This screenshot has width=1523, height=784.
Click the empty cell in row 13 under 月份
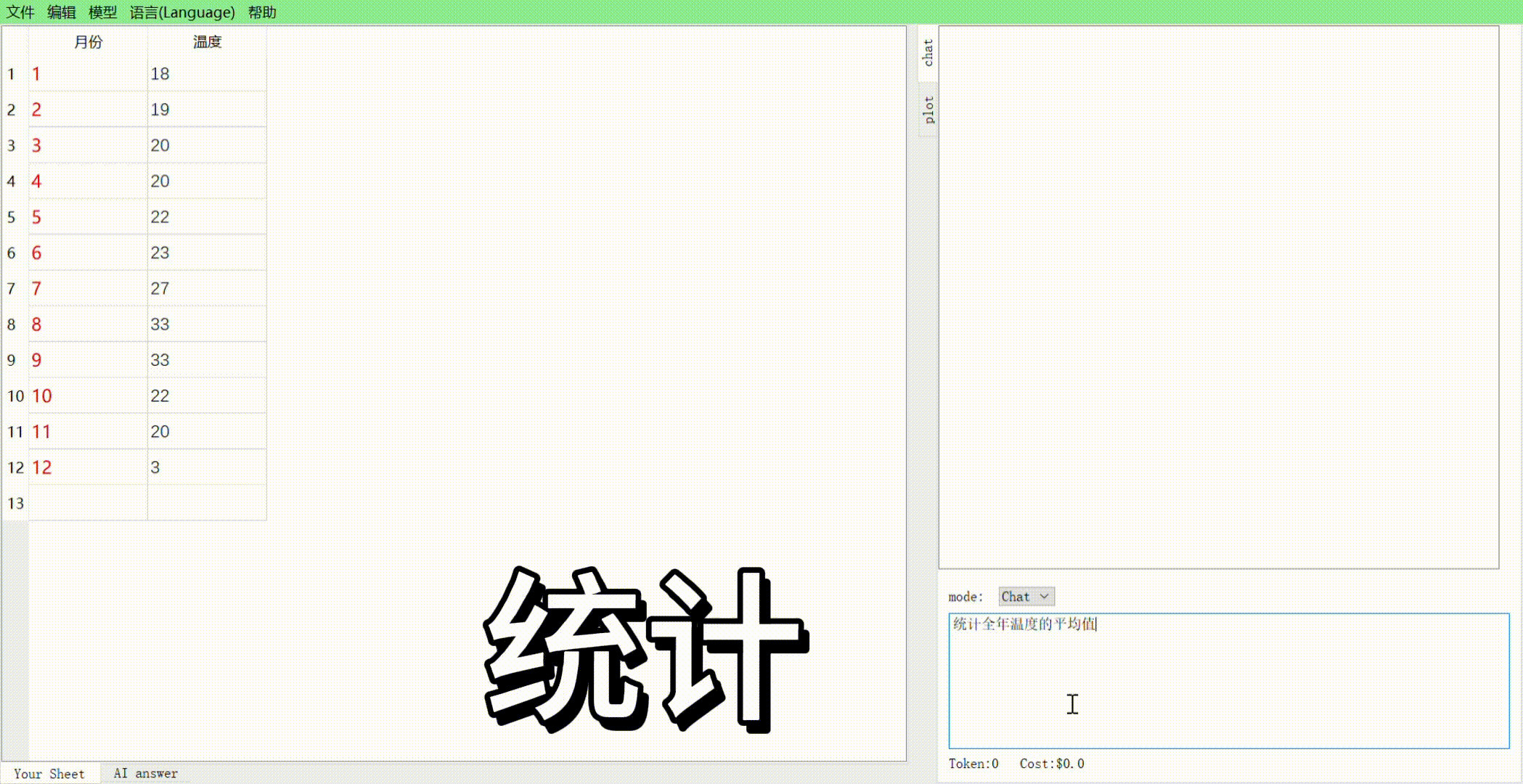(88, 503)
